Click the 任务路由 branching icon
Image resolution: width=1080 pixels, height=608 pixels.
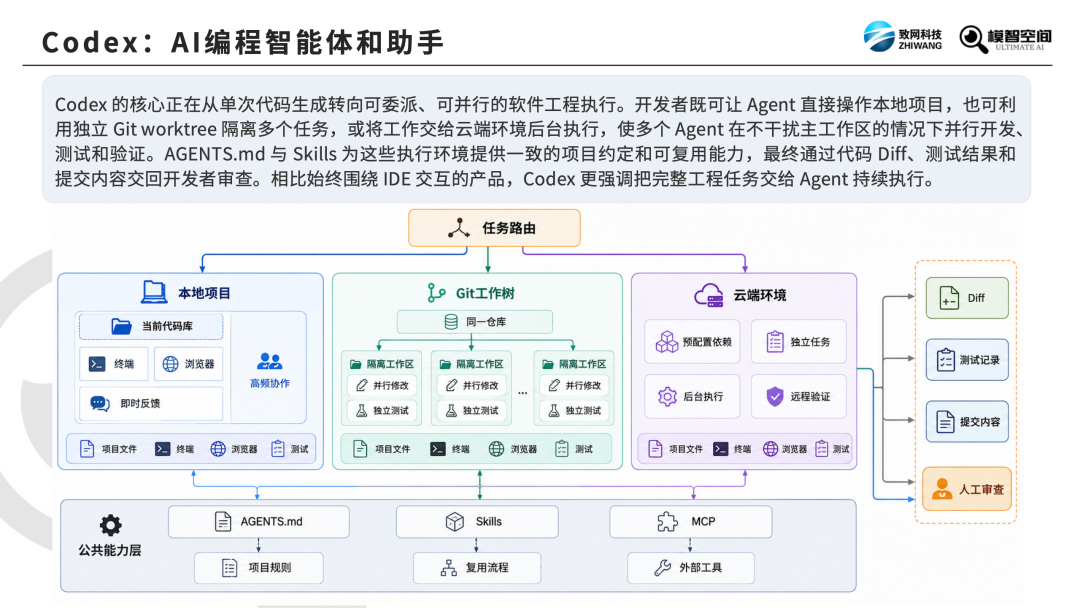459,228
